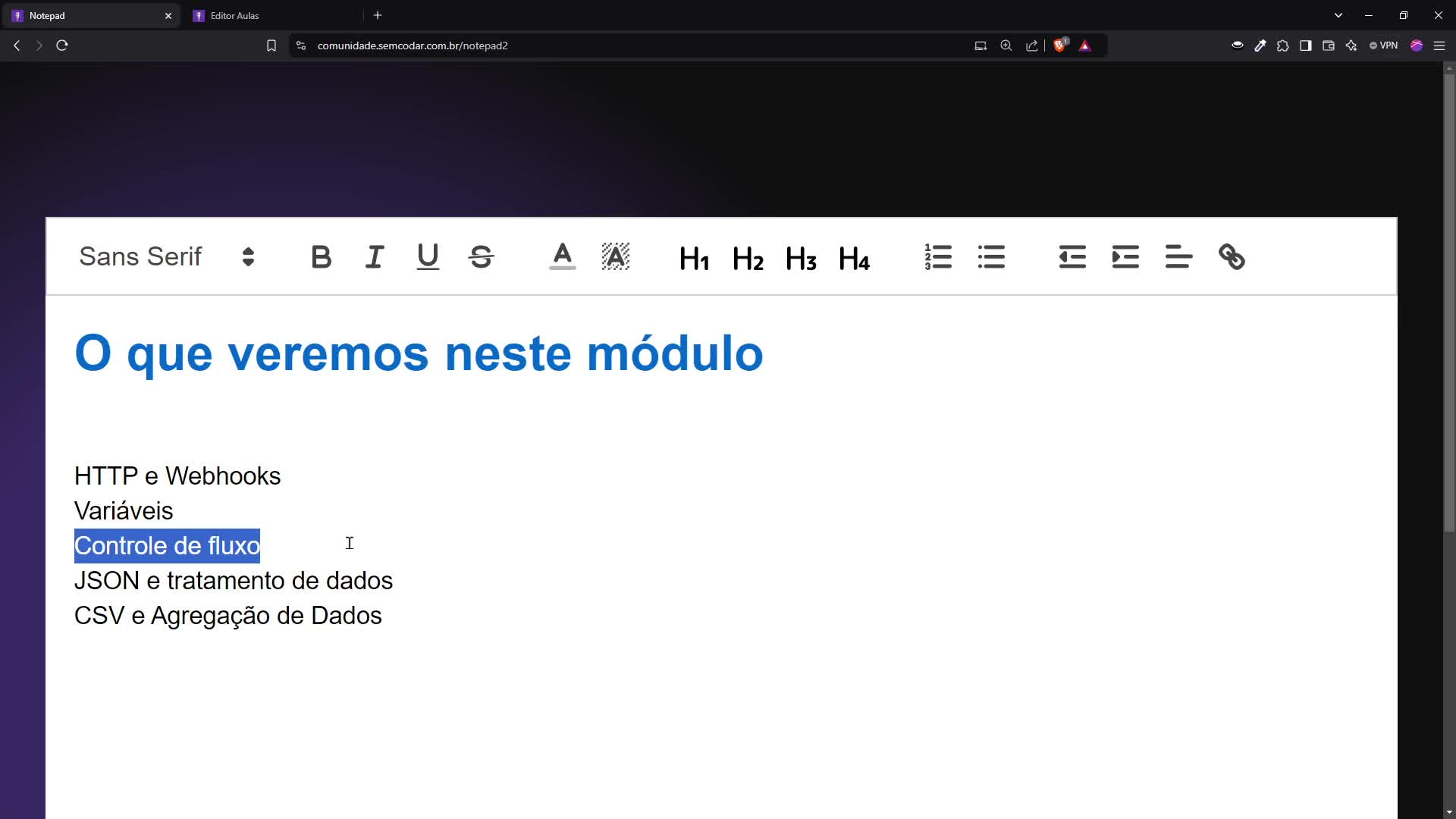This screenshot has height=819, width=1456.
Task: Open the background highlight color picker
Action: [x=615, y=257]
